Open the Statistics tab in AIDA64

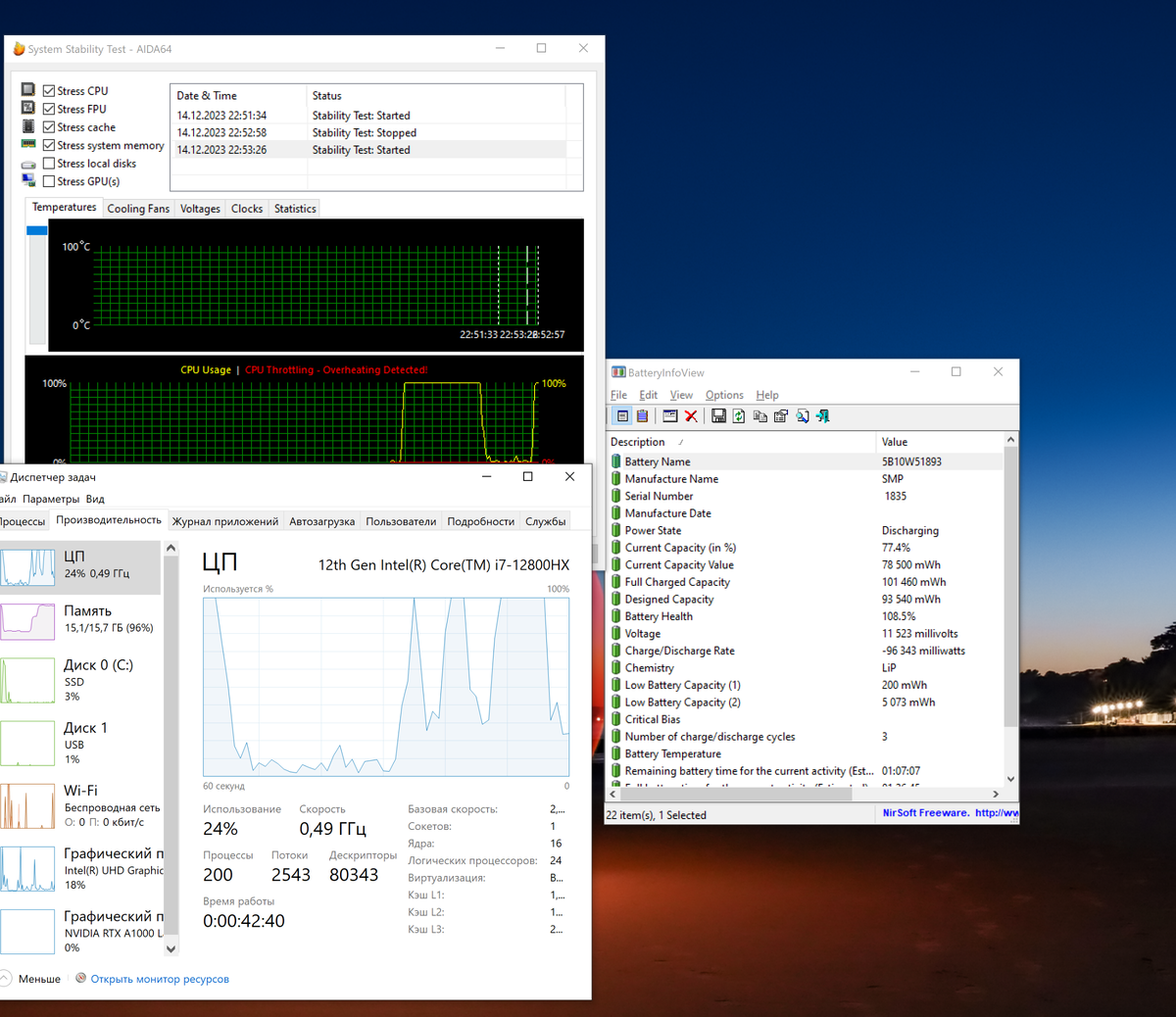[x=295, y=209]
